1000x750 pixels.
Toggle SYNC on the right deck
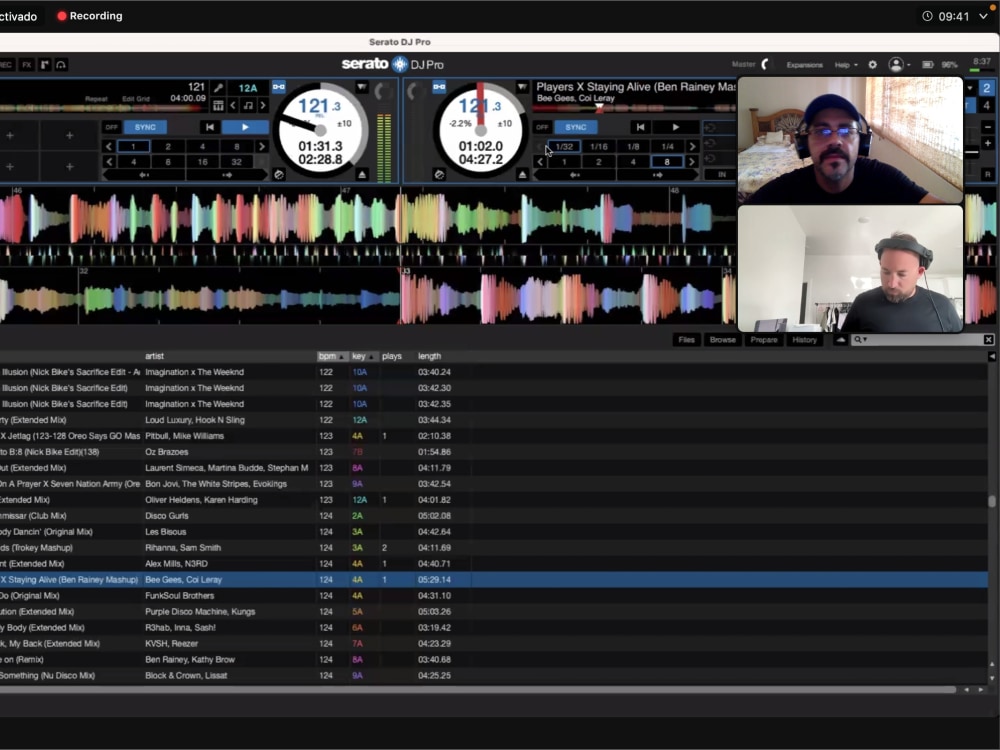coord(575,127)
